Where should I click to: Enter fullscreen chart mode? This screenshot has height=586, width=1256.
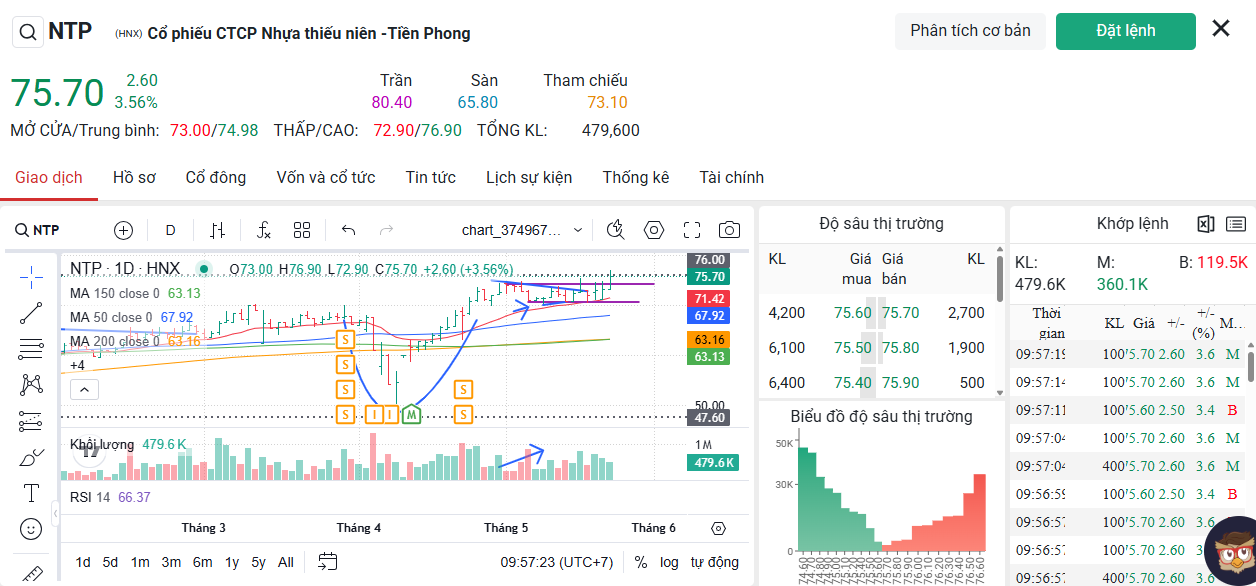coord(692,230)
